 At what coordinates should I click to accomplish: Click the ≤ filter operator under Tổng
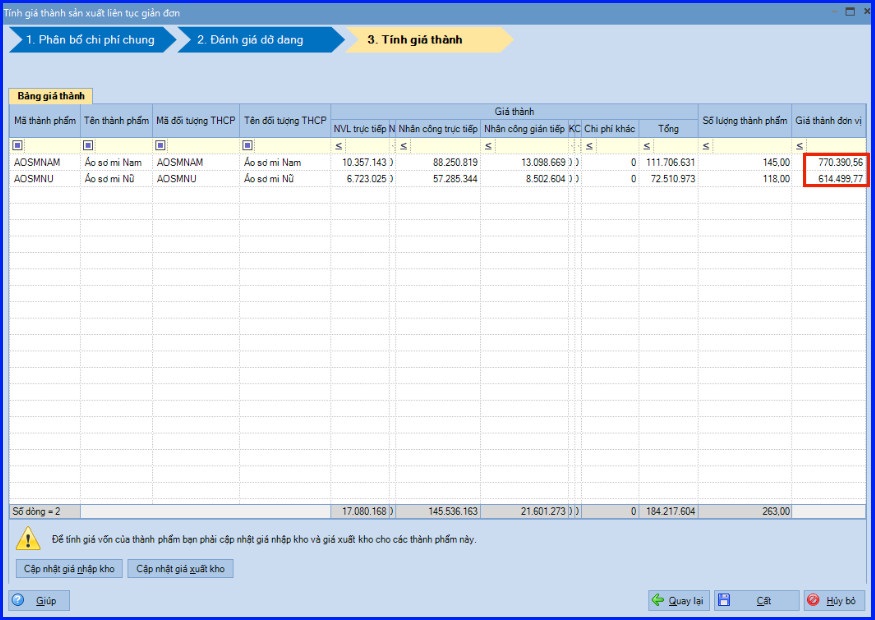click(x=647, y=146)
